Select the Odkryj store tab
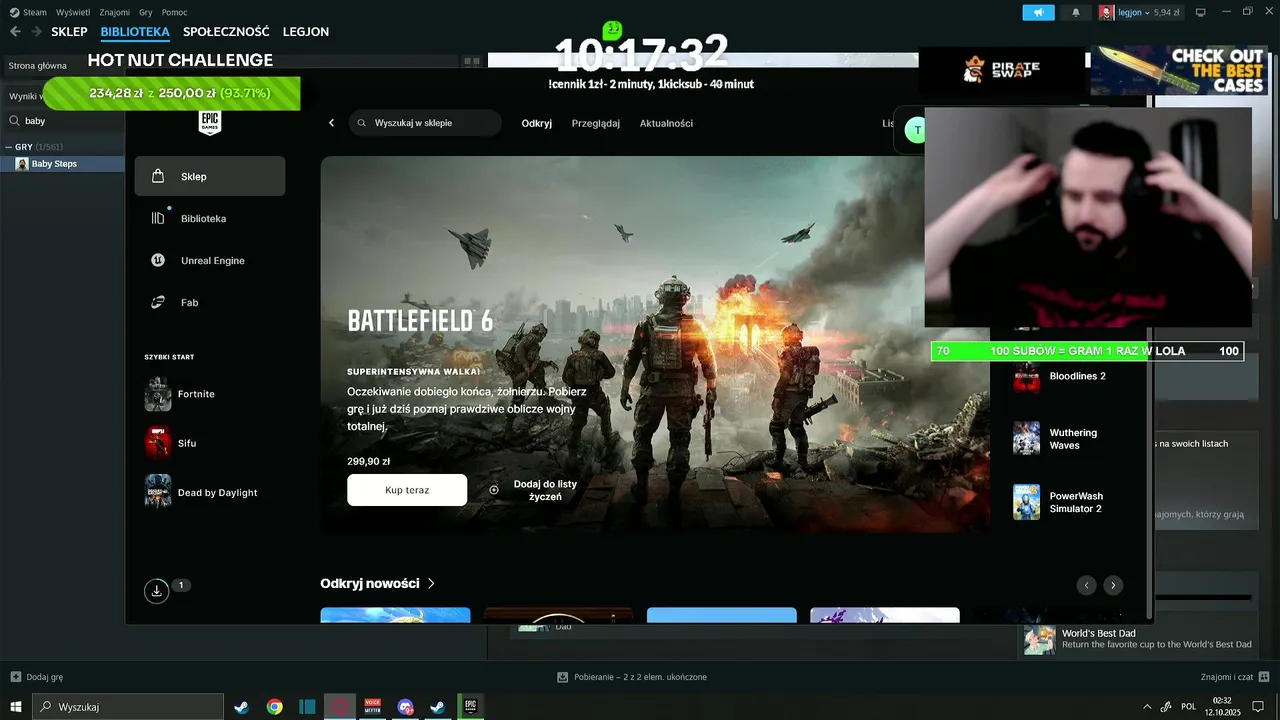The image size is (1280, 720). (537, 123)
